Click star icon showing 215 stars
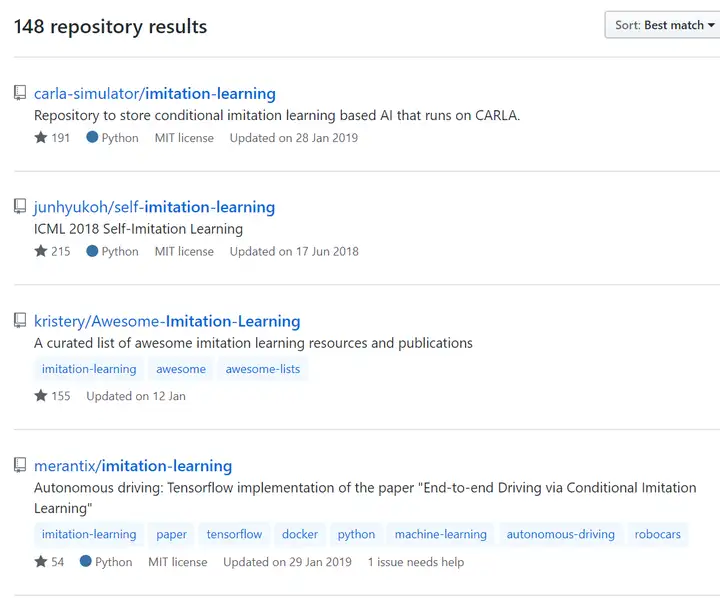The image size is (720, 598). 41,251
